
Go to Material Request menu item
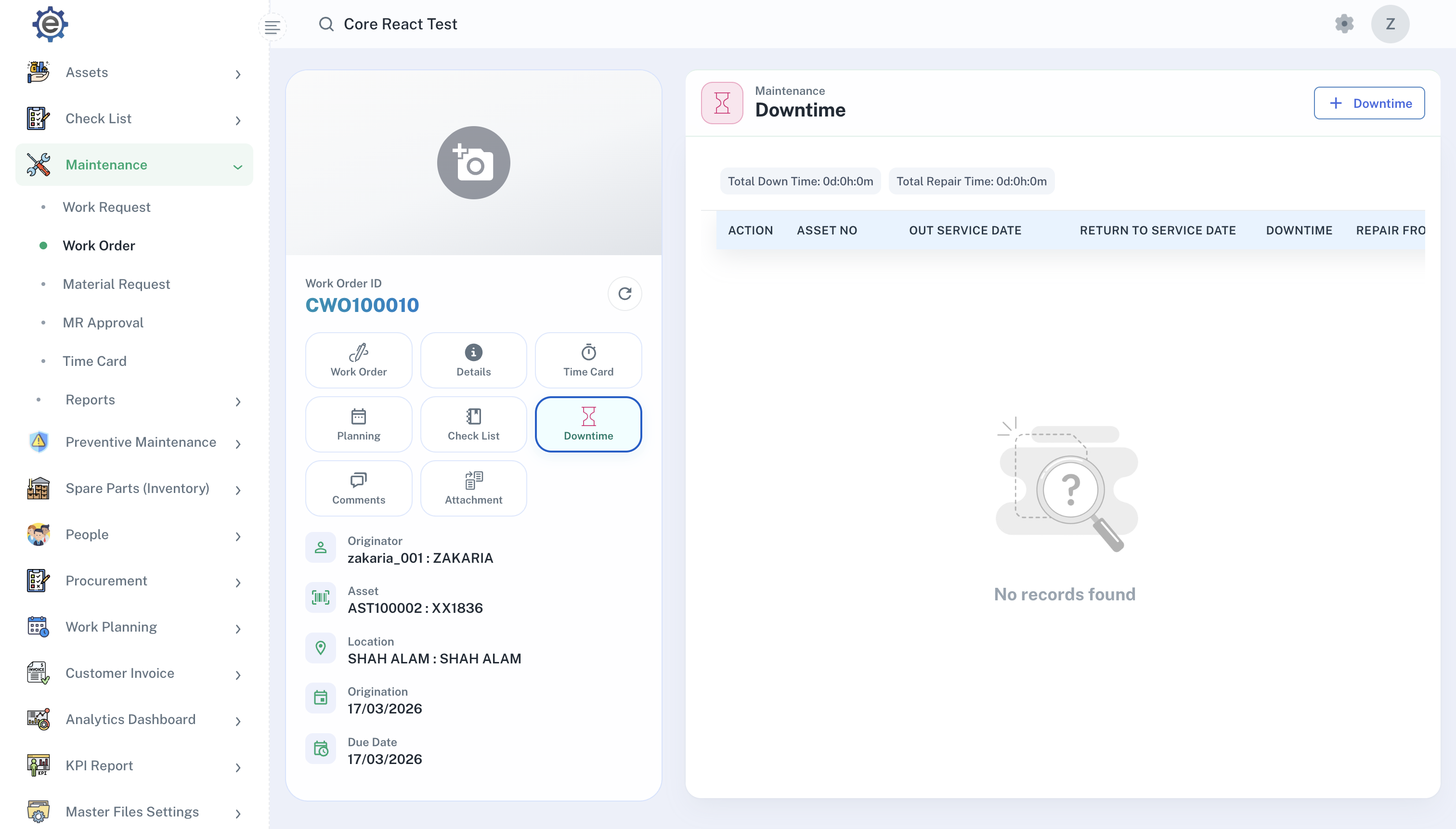(116, 284)
